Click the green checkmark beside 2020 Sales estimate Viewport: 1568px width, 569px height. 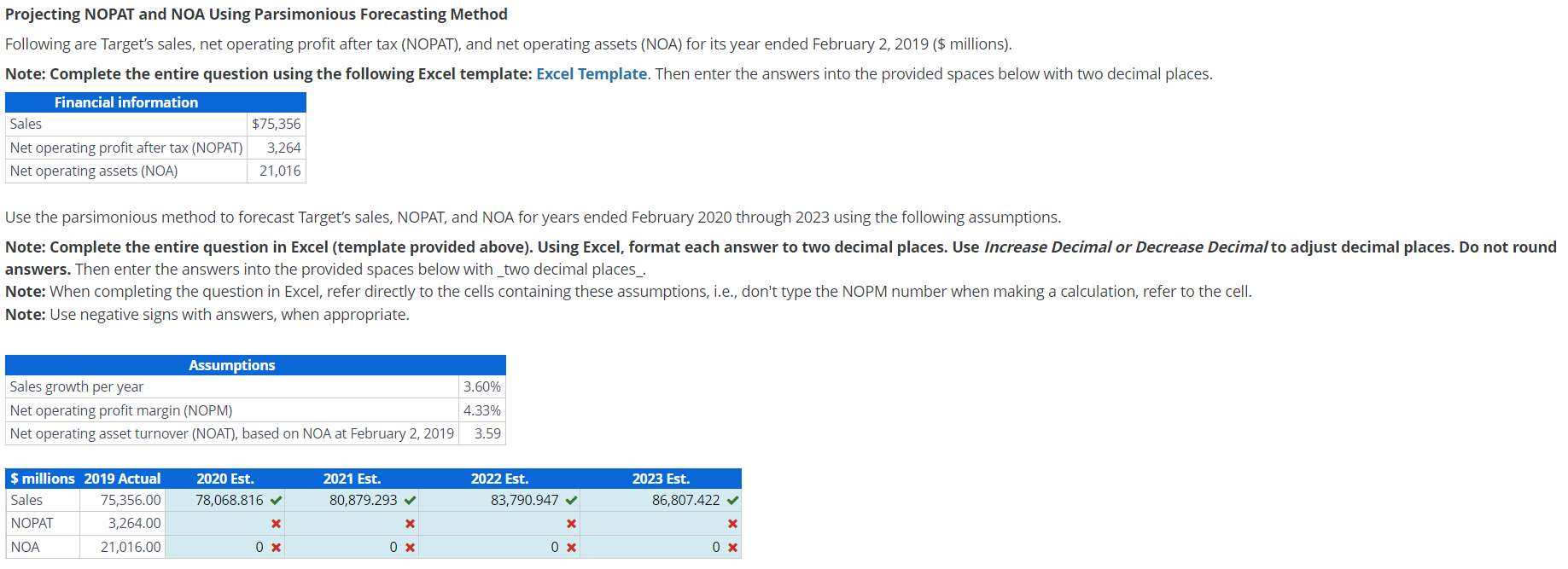tap(275, 499)
